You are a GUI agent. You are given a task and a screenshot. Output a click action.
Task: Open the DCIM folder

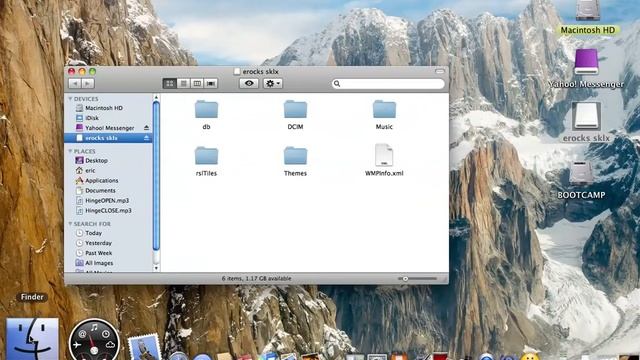295,110
